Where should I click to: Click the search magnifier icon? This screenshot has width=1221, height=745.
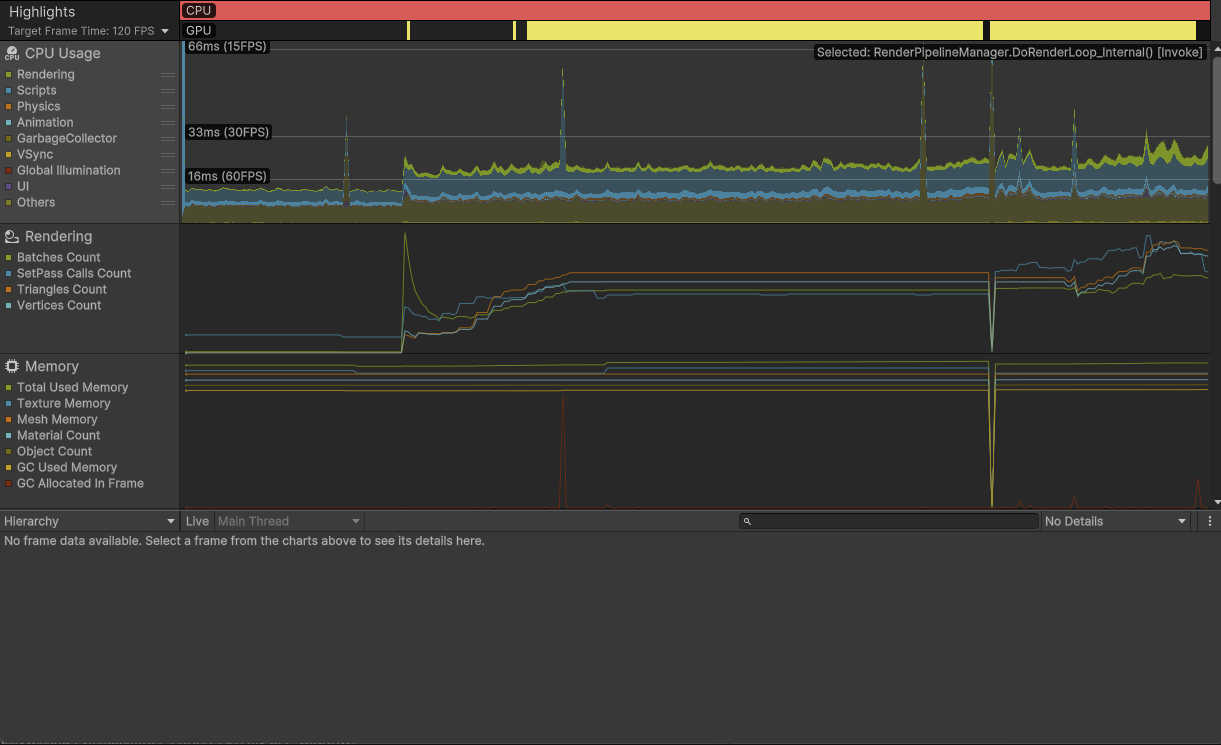[x=747, y=521]
